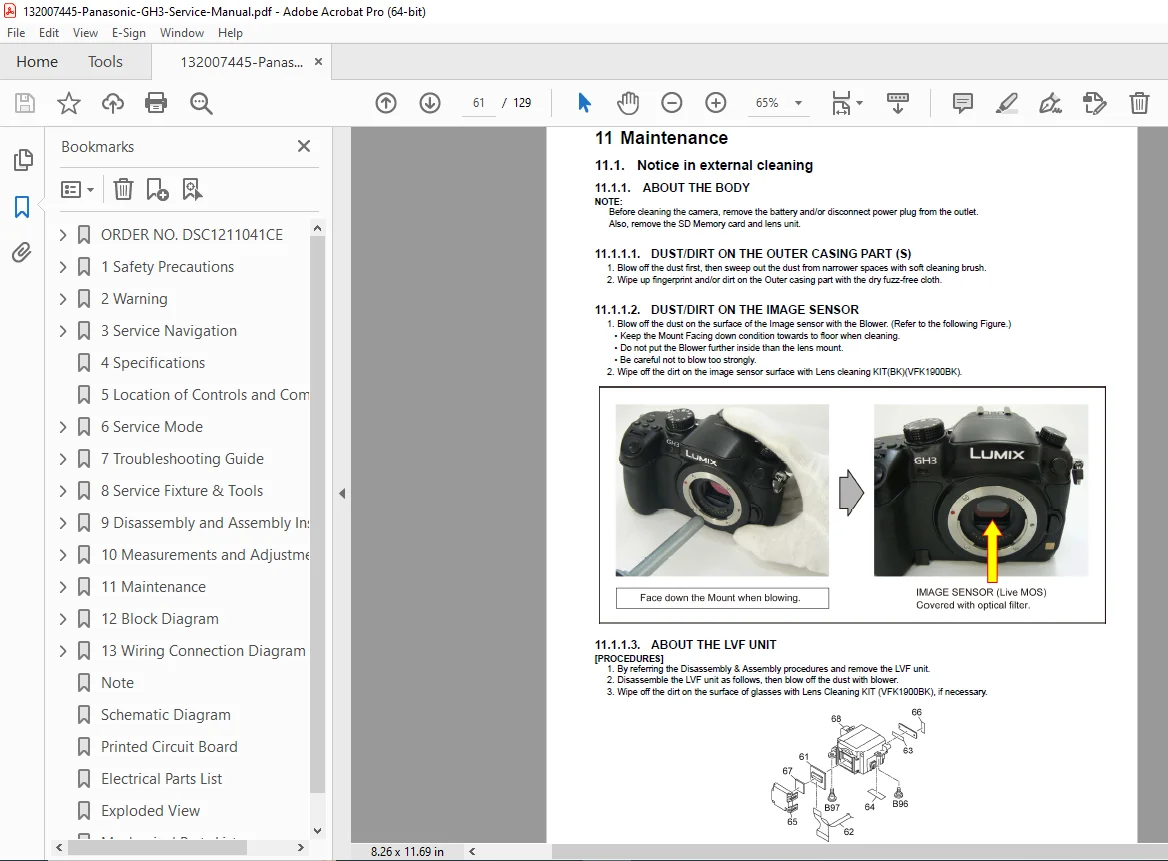Click the cloud upload icon
The width and height of the screenshot is (1168, 861).
[112, 103]
